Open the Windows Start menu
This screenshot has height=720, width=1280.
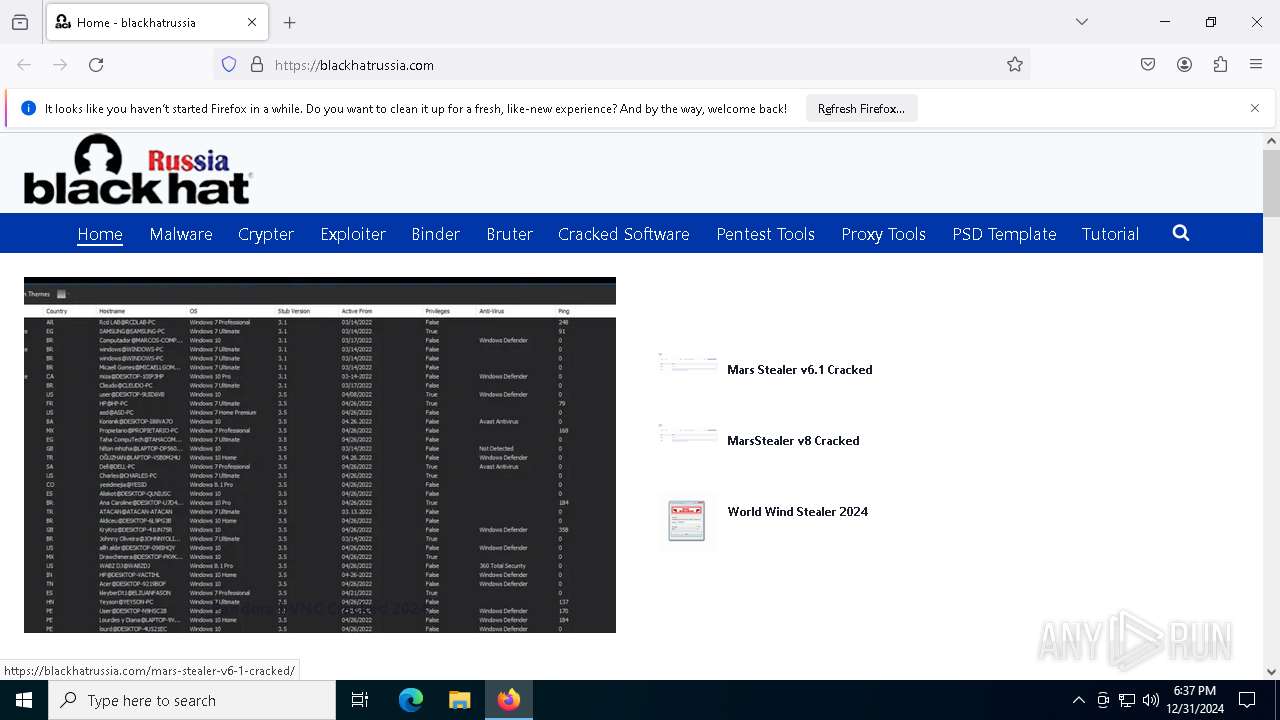pyautogui.click(x=24, y=700)
